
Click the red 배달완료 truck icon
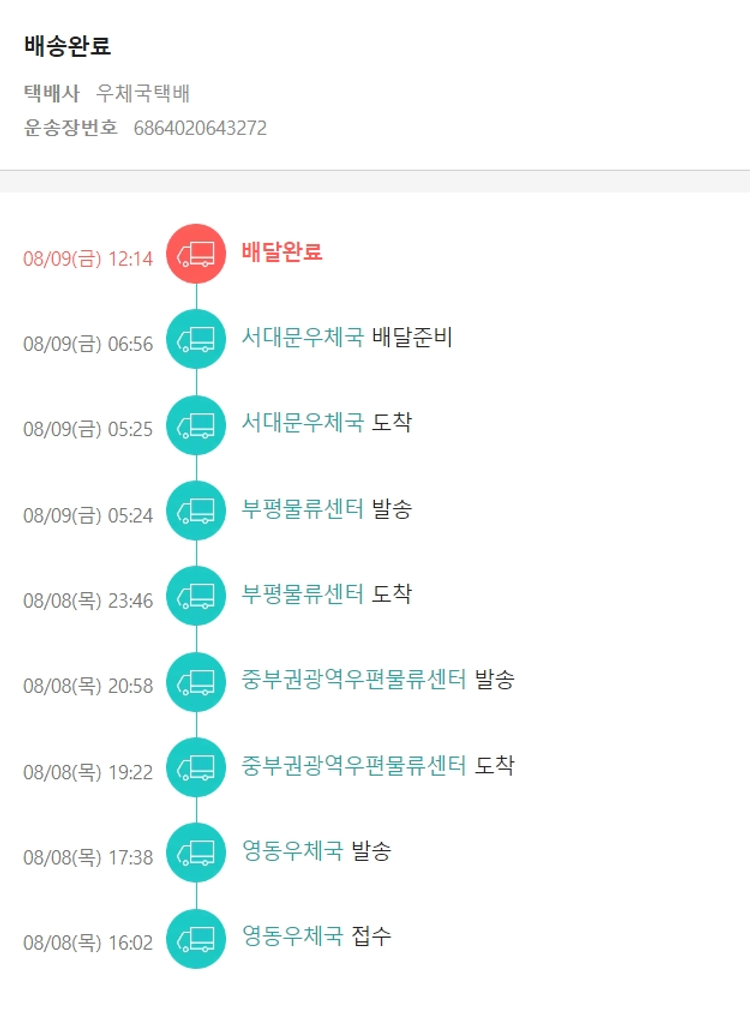(x=196, y=254)
